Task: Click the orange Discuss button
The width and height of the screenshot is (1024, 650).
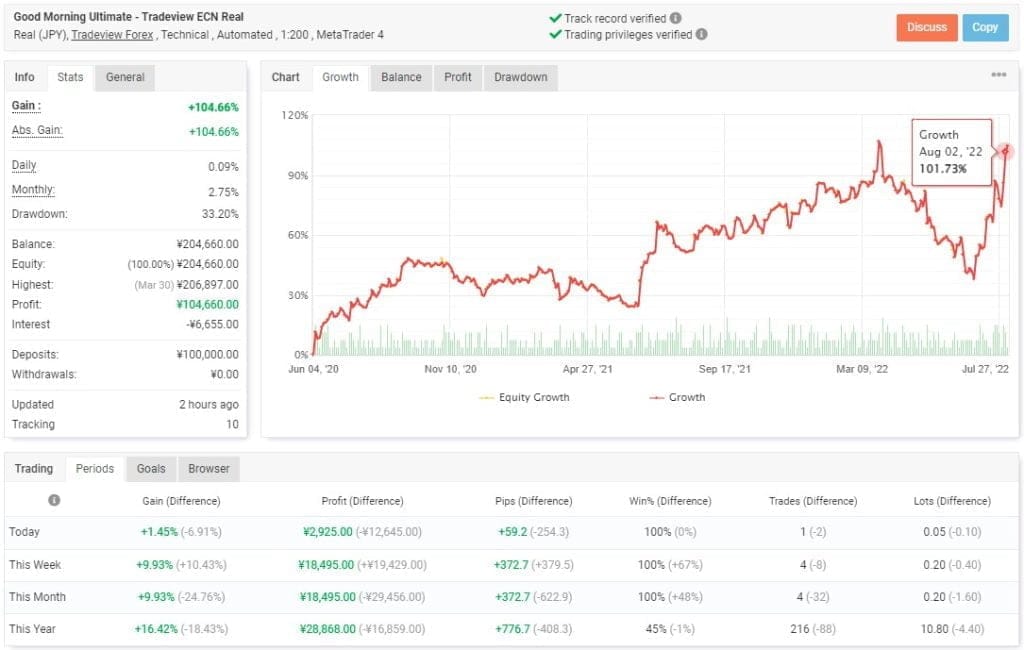Action: 926,28
